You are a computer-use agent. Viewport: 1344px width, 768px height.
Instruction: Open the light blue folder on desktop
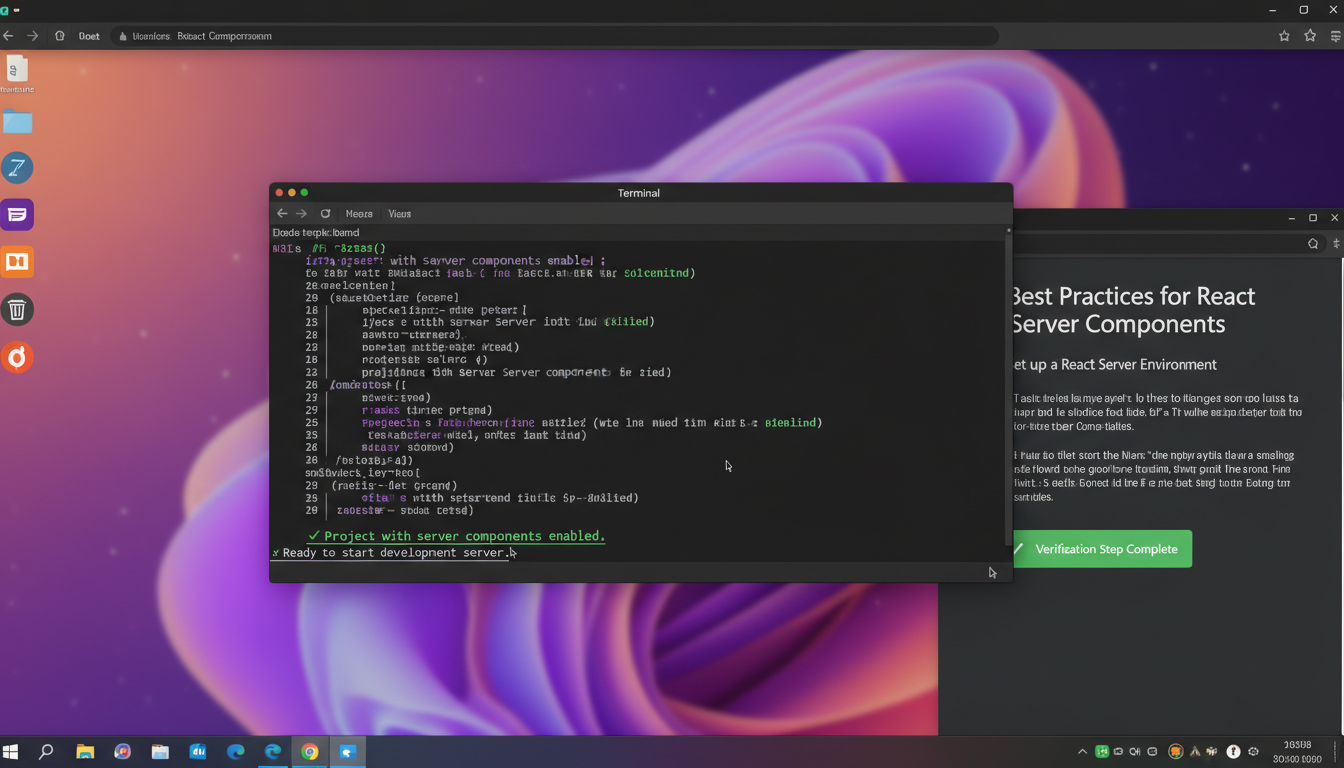coord(17,122)
